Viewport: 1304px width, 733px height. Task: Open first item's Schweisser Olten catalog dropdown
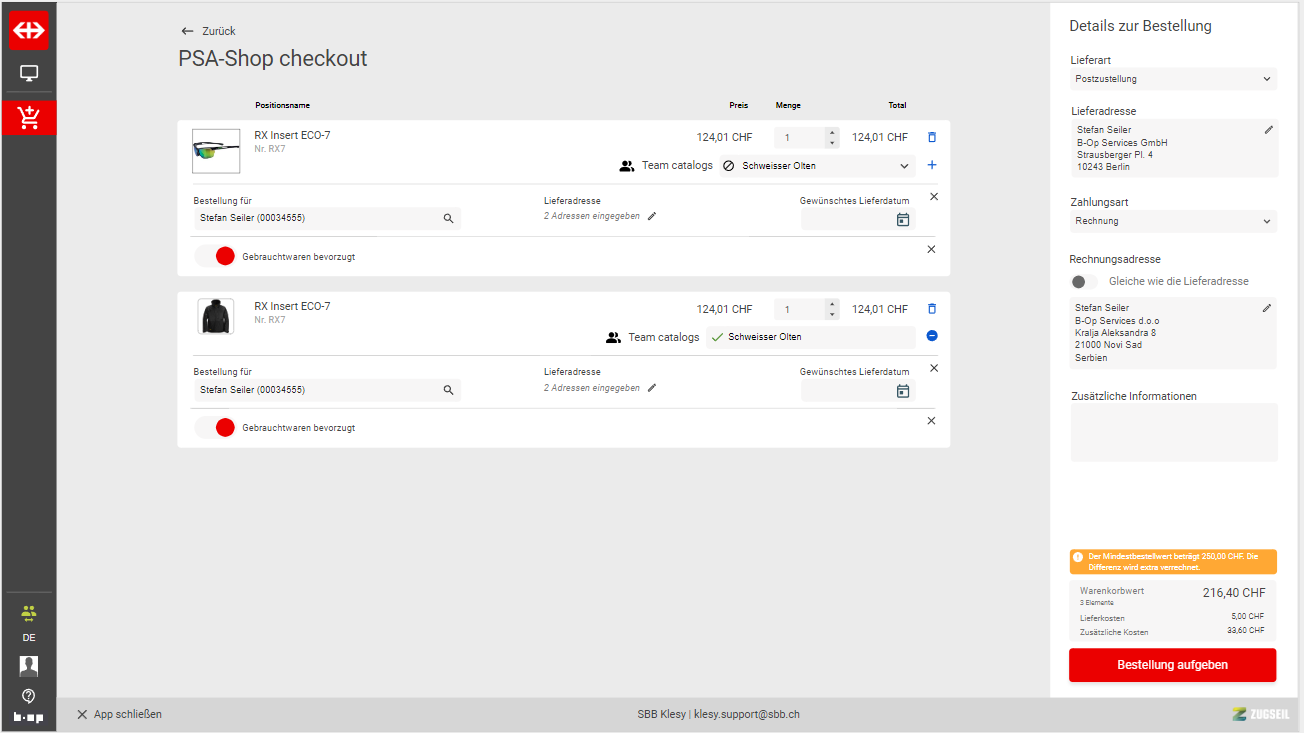(x=817, y=166)
